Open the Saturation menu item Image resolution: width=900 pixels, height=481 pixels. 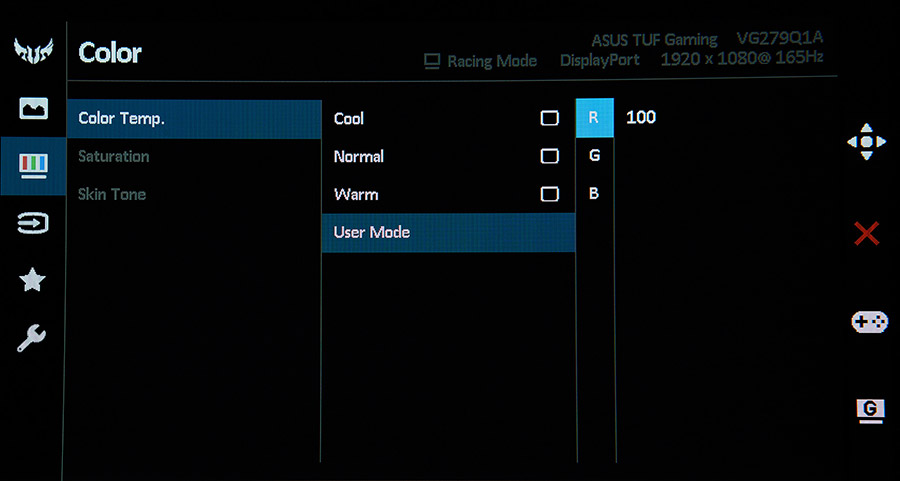pos(114,156)
